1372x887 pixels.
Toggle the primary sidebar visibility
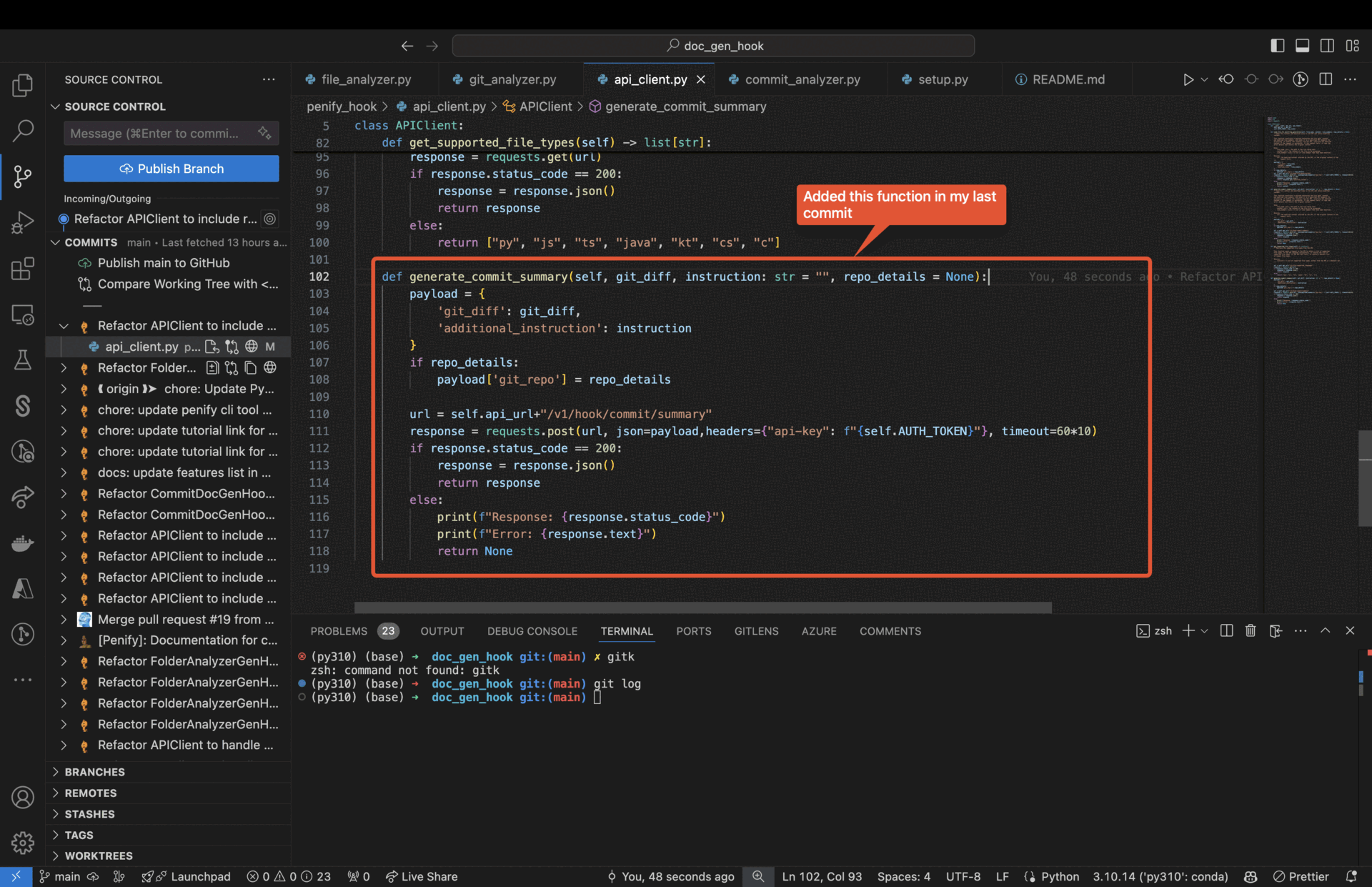[1277, 45]
